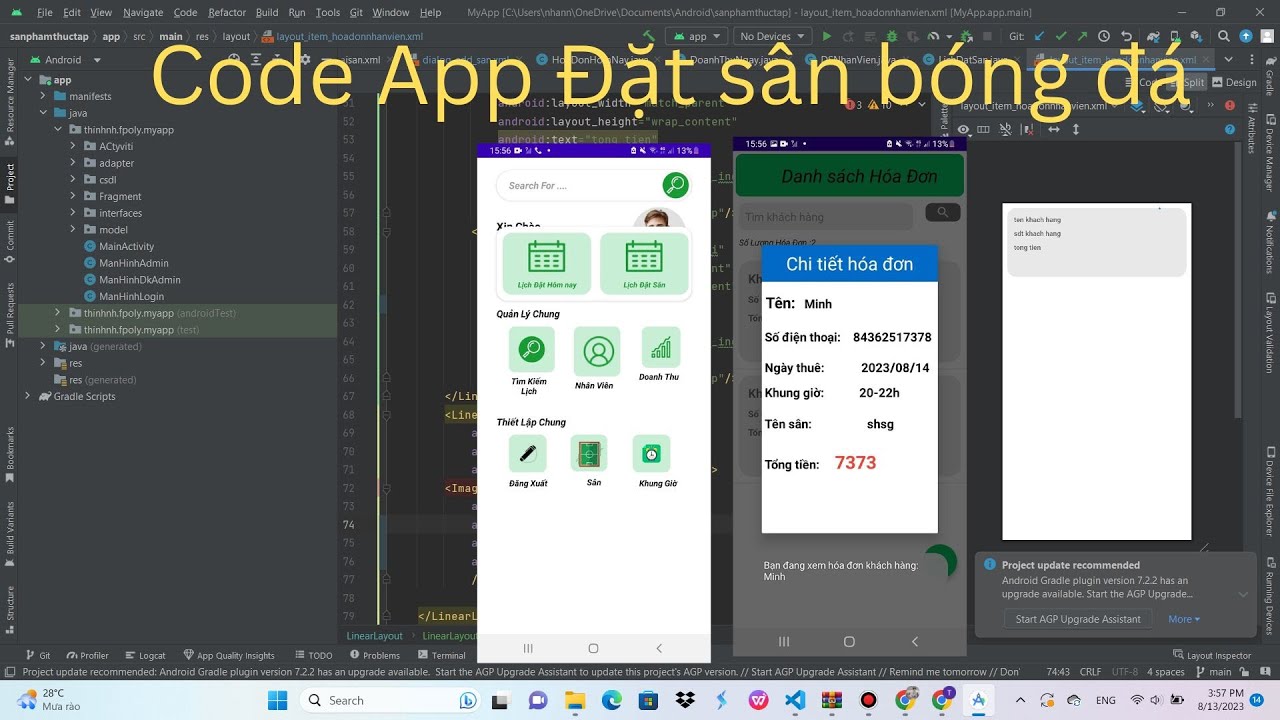The height and width of the screenshot is (720, 1280).
Task: Expand the adapter package
Action: point(73,163)
